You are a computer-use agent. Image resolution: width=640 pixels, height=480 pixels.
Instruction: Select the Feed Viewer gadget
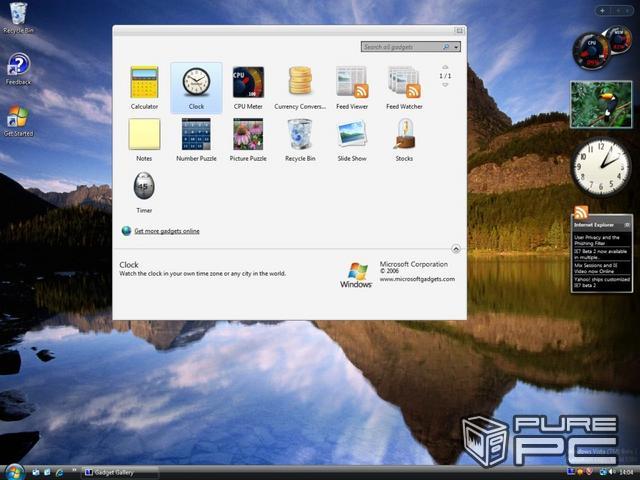click(352, 88)
